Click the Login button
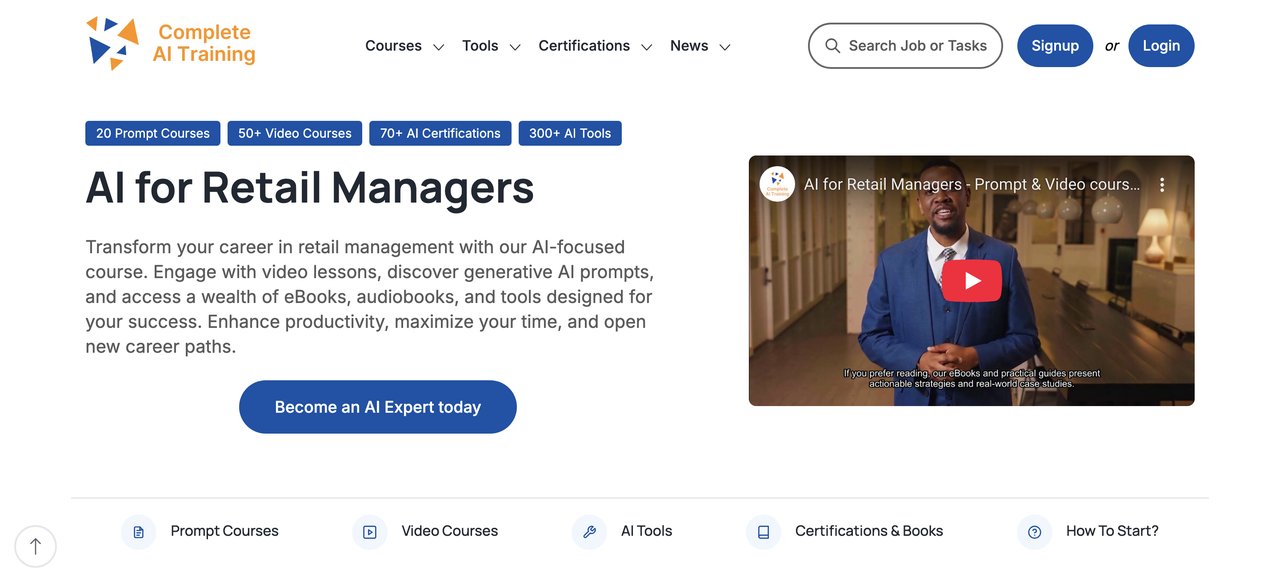The height and width of the screenshot is (582, 1280). point(1161,46)
